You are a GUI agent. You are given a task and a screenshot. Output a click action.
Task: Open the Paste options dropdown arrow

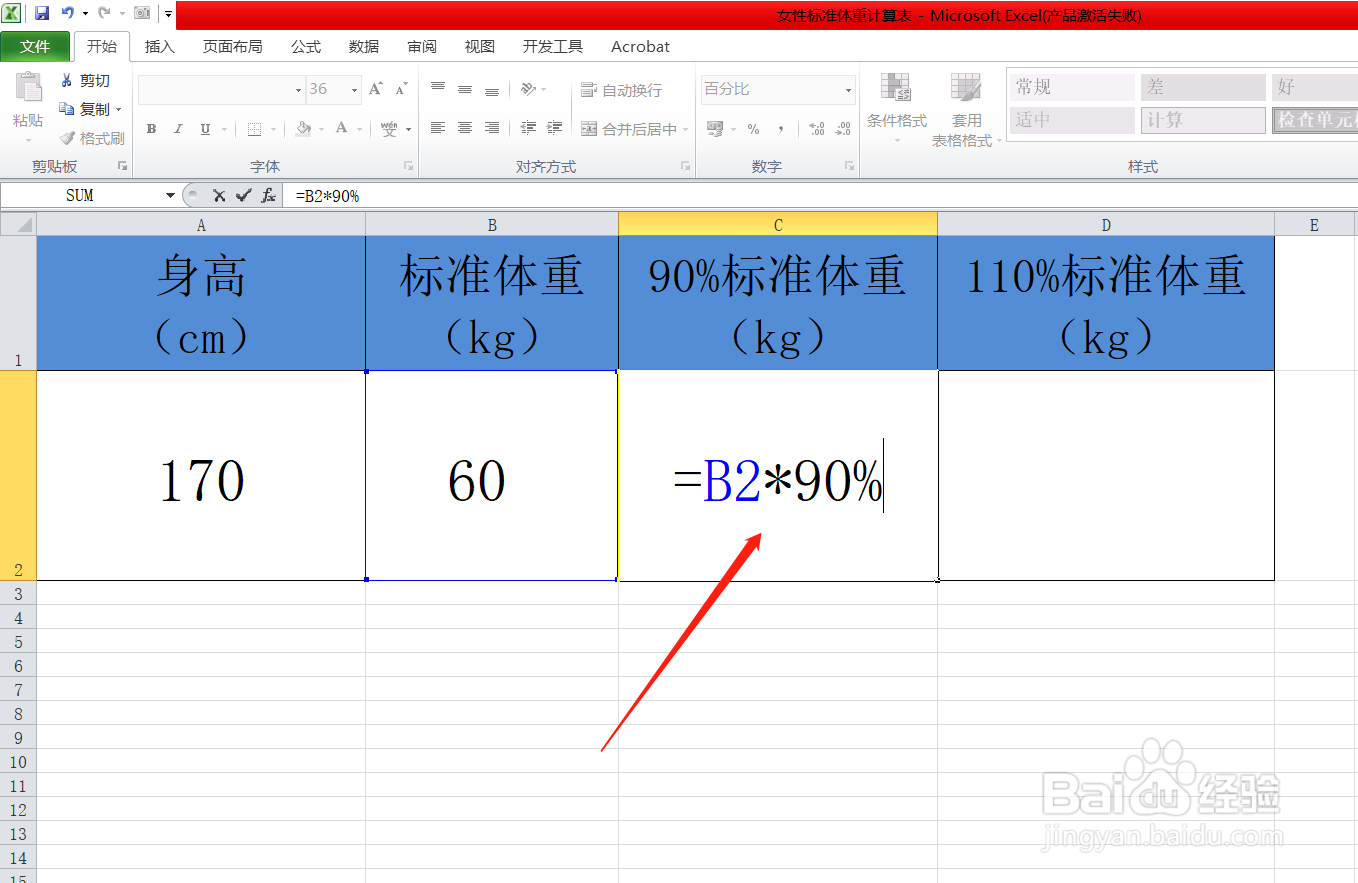point(28,141)
